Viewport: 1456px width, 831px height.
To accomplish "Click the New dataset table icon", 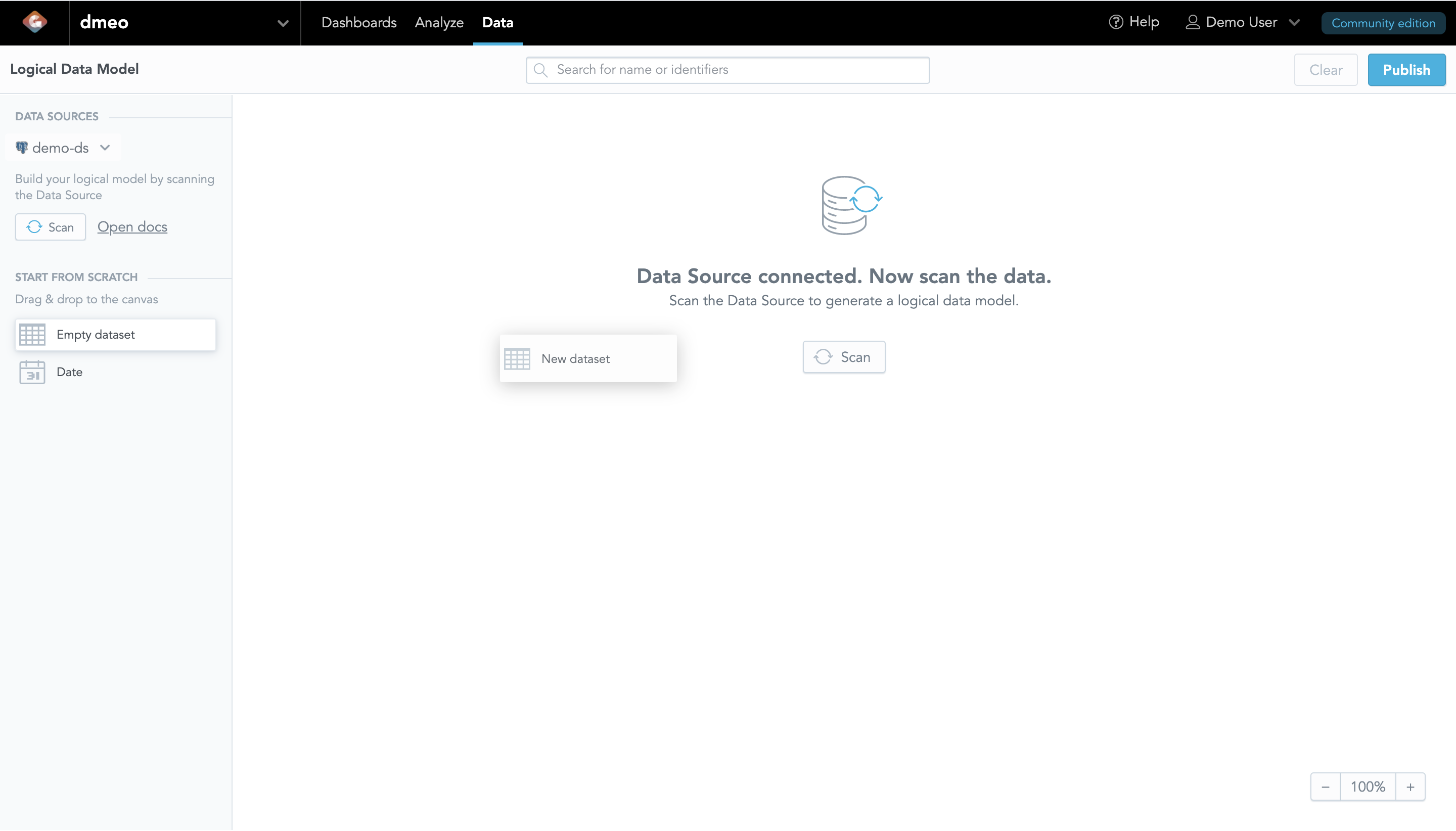I will tap(517, 359).
